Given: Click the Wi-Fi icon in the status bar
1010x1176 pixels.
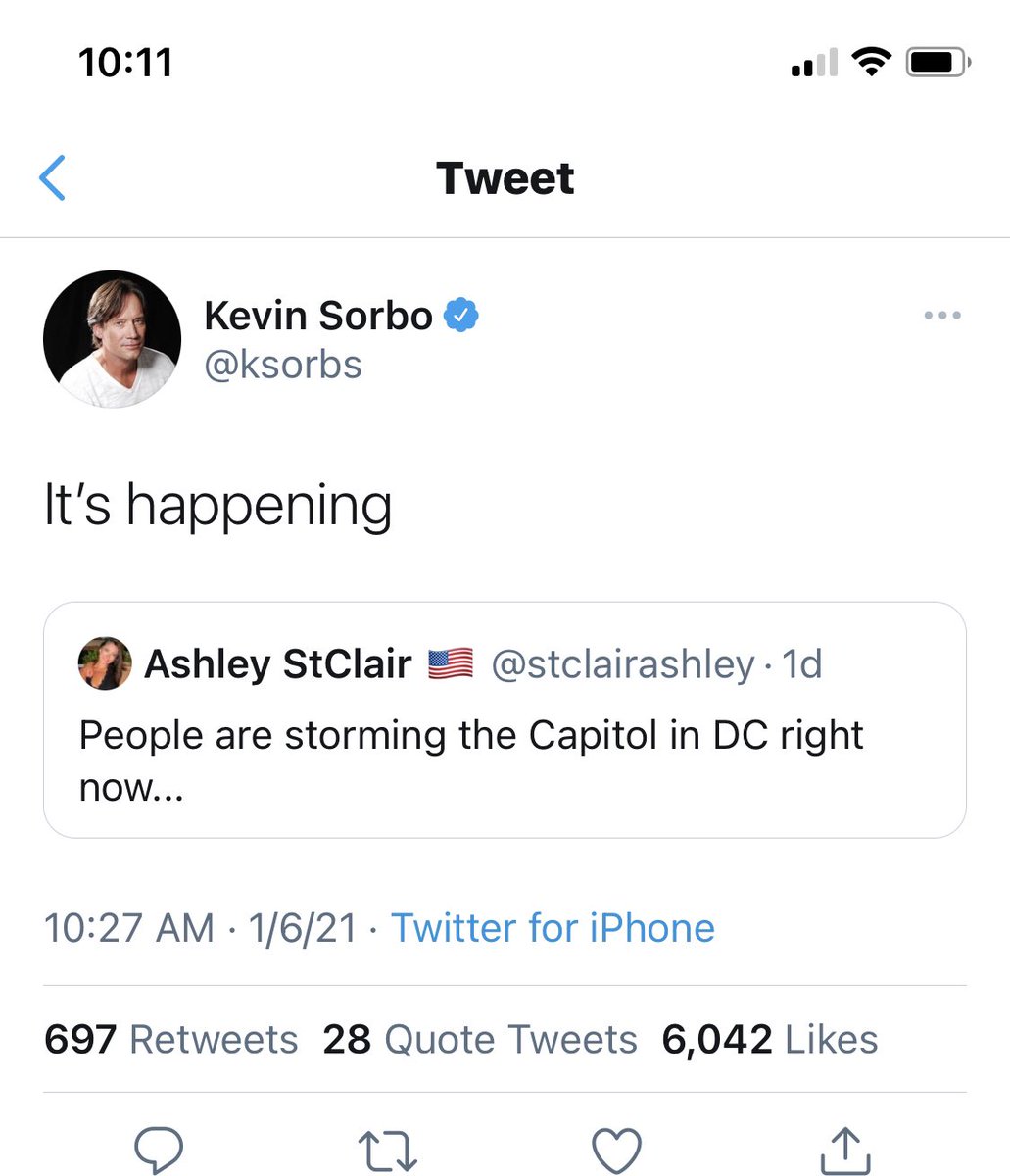Looking at the screenshot, I should pos(870,61).
